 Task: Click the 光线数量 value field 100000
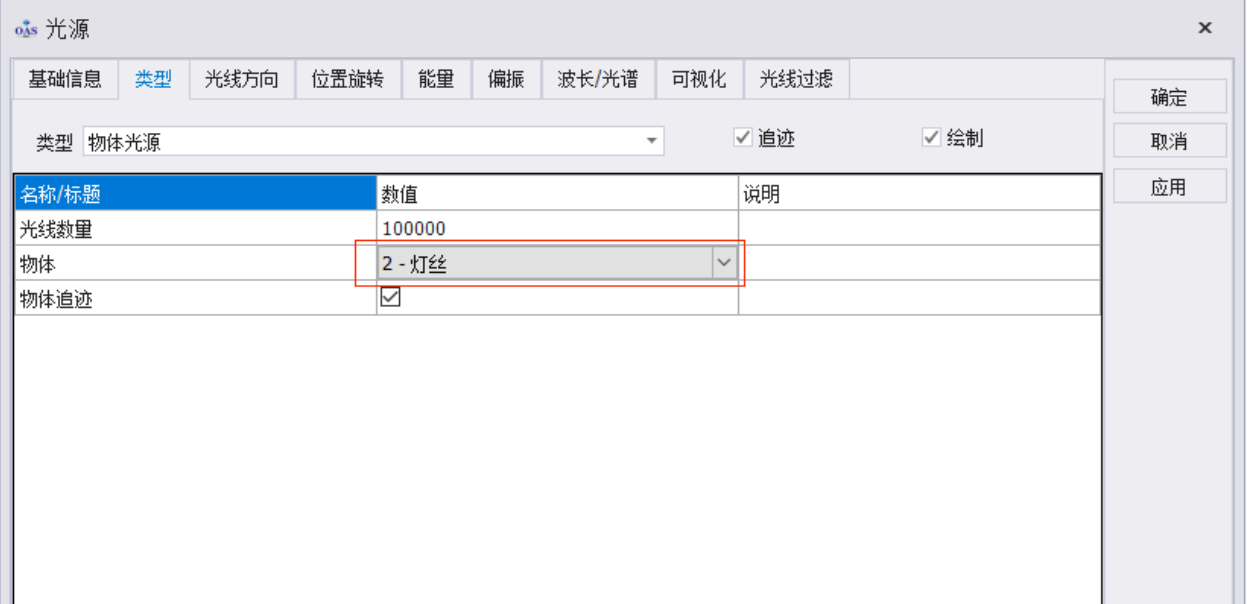click(556, 229)
